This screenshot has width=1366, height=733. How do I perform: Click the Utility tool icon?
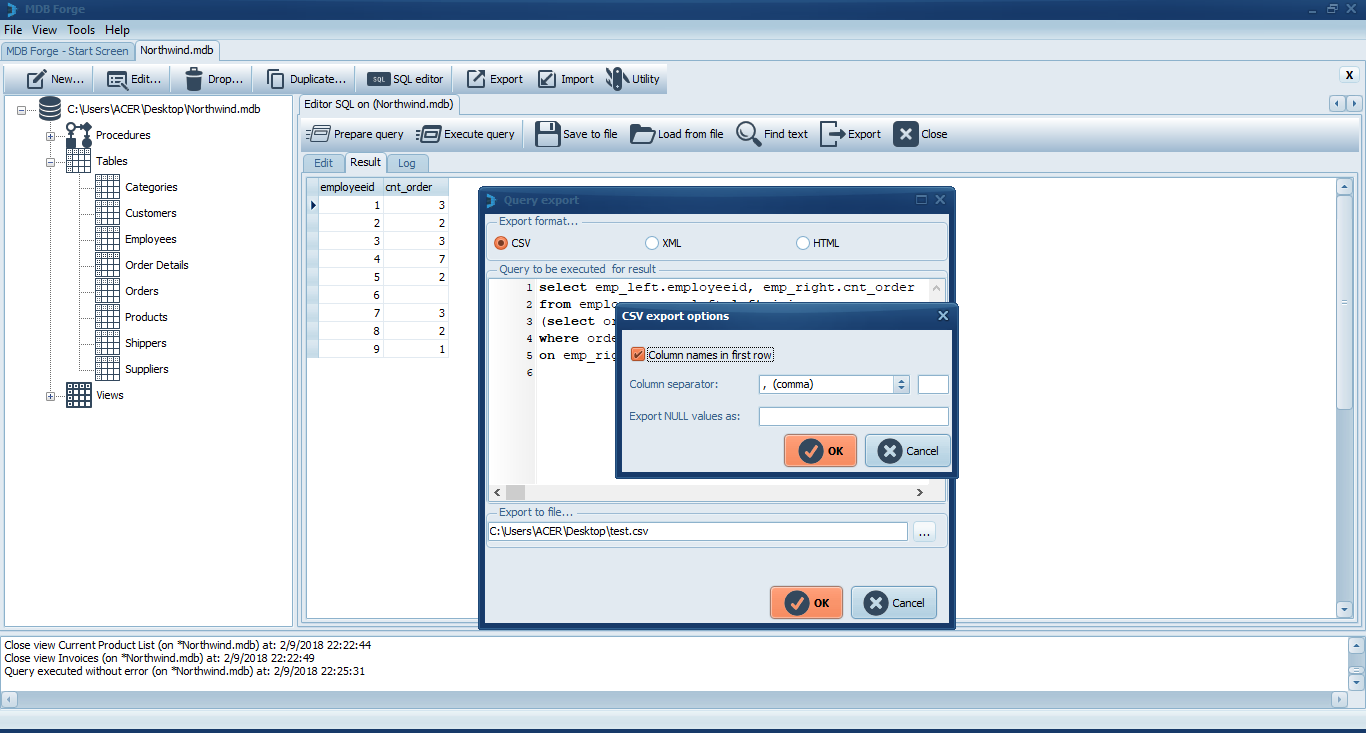(x=617, y=79)
